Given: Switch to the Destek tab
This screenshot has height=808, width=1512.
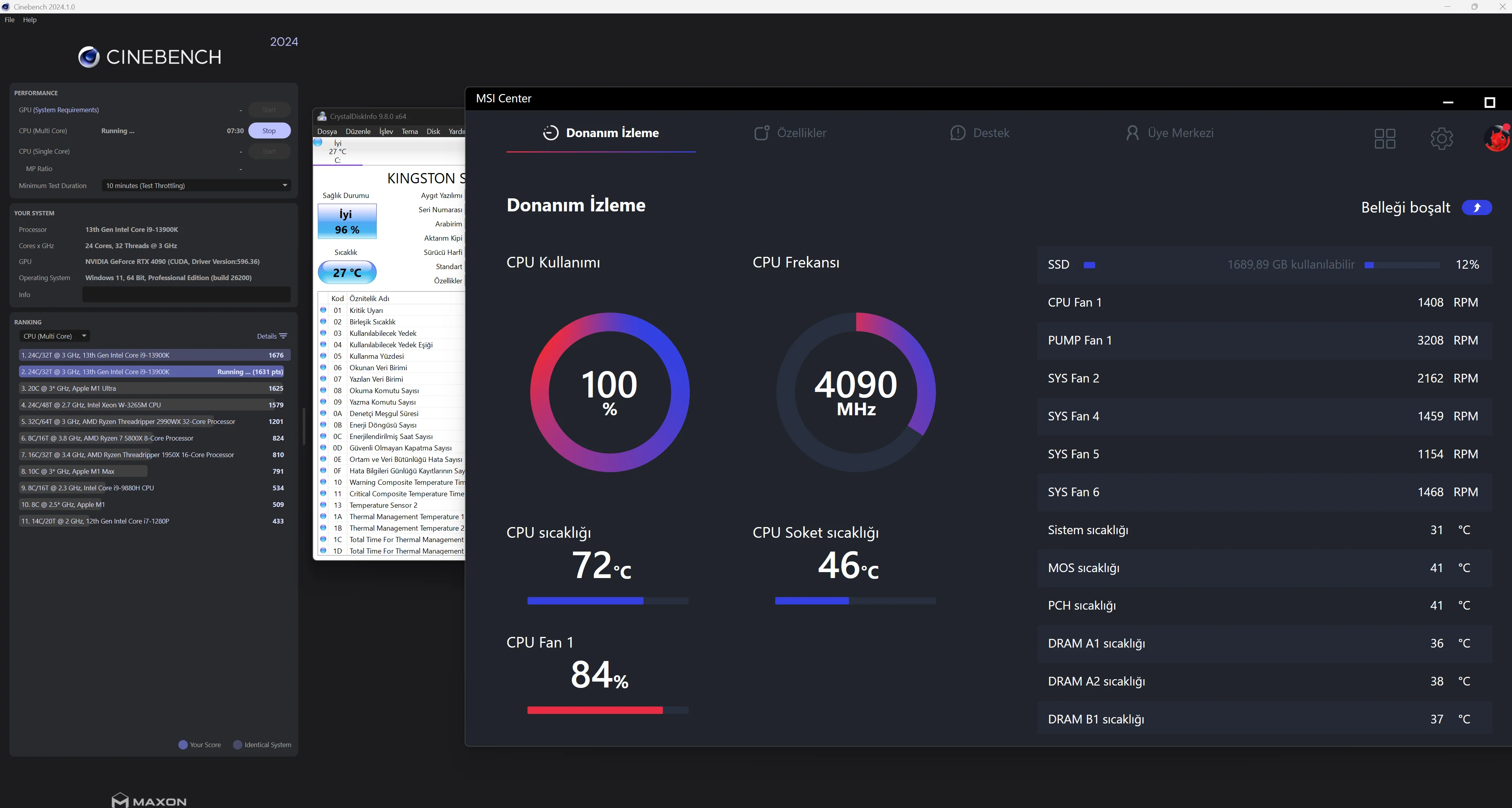Looking at the screenshot, I should pyautogui.click(x=980, y=133).
